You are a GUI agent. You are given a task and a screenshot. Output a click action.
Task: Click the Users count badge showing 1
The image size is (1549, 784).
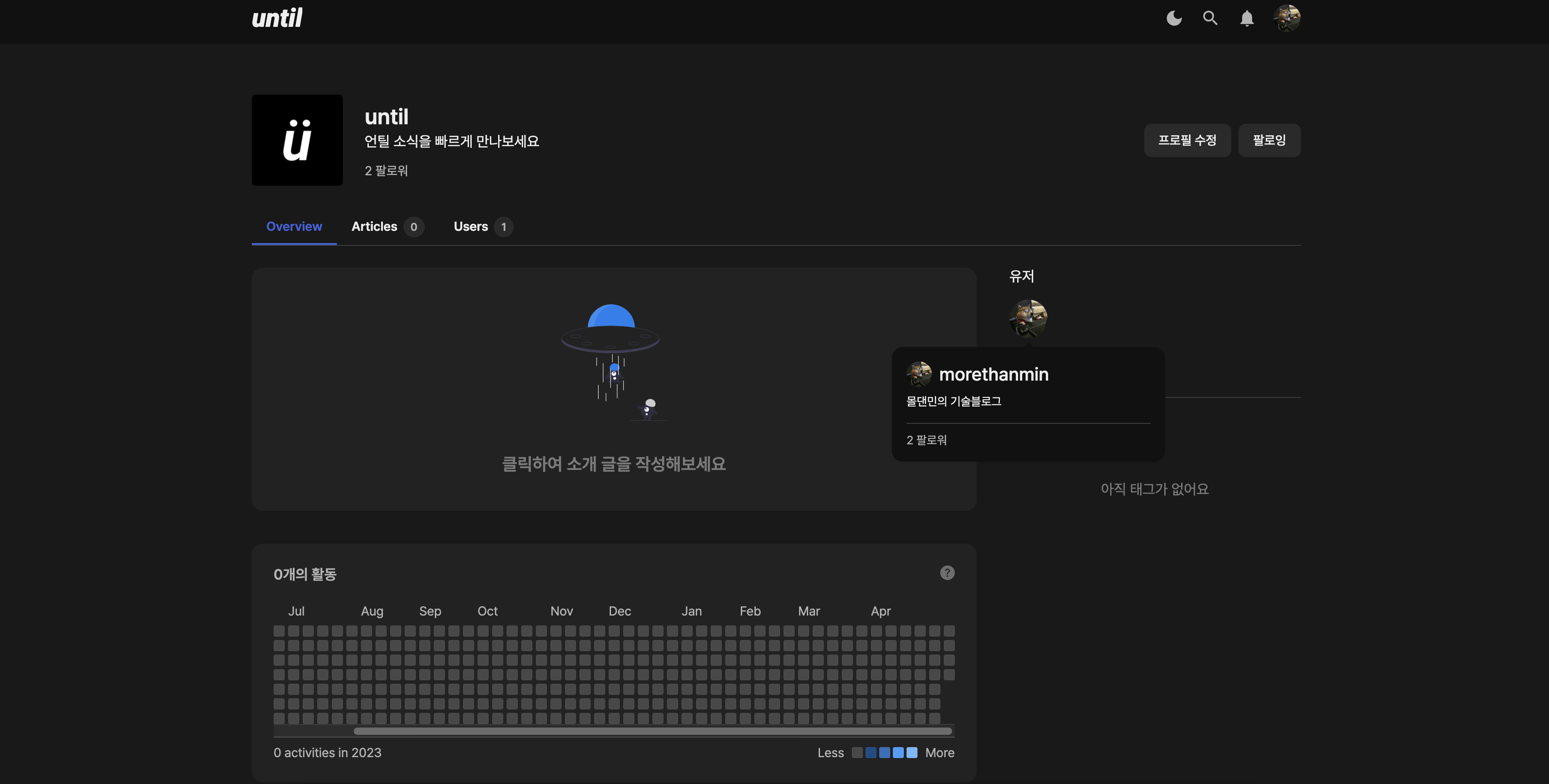point(503,227)
